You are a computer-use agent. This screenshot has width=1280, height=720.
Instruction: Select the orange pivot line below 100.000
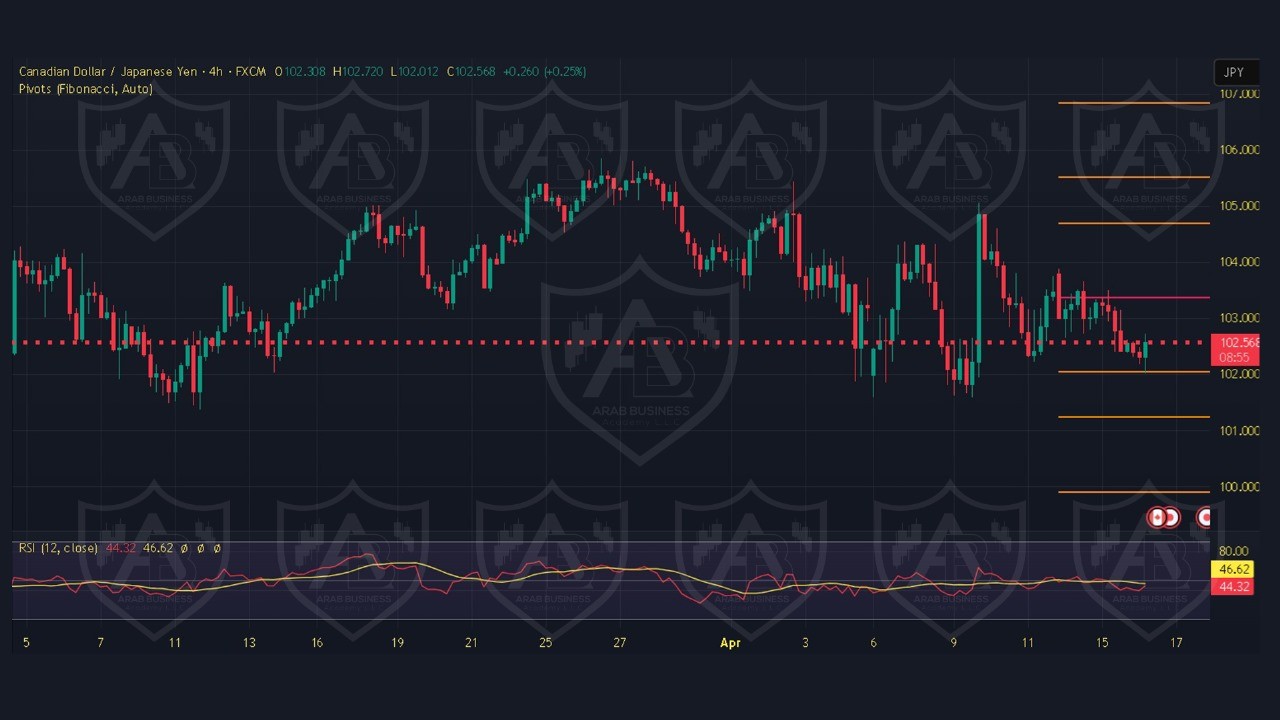[x=1134, y=492]
